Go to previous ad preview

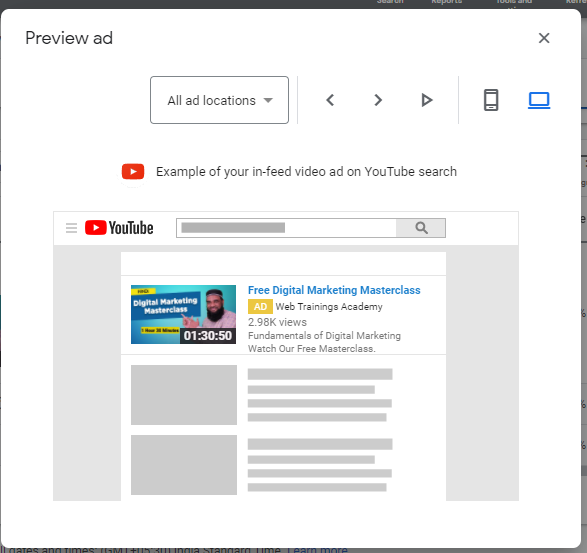pos(330,100)
